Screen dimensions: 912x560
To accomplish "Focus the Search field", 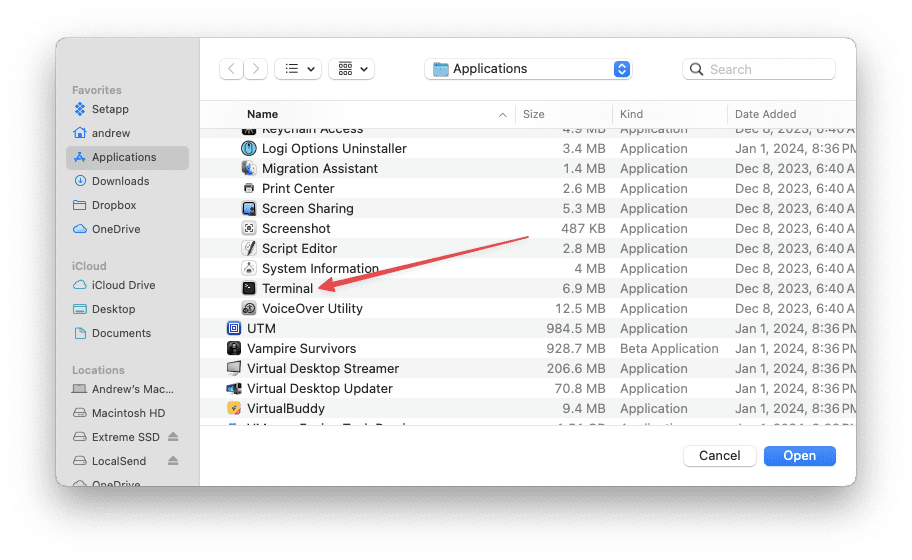I will coord(759,69).
